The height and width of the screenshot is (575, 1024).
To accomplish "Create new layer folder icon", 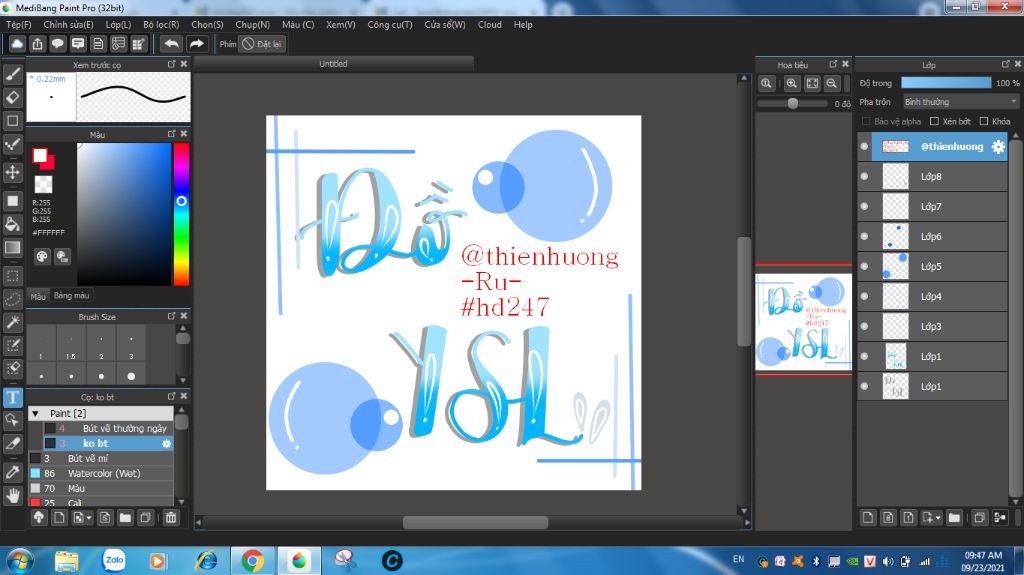I will (954, 518).
